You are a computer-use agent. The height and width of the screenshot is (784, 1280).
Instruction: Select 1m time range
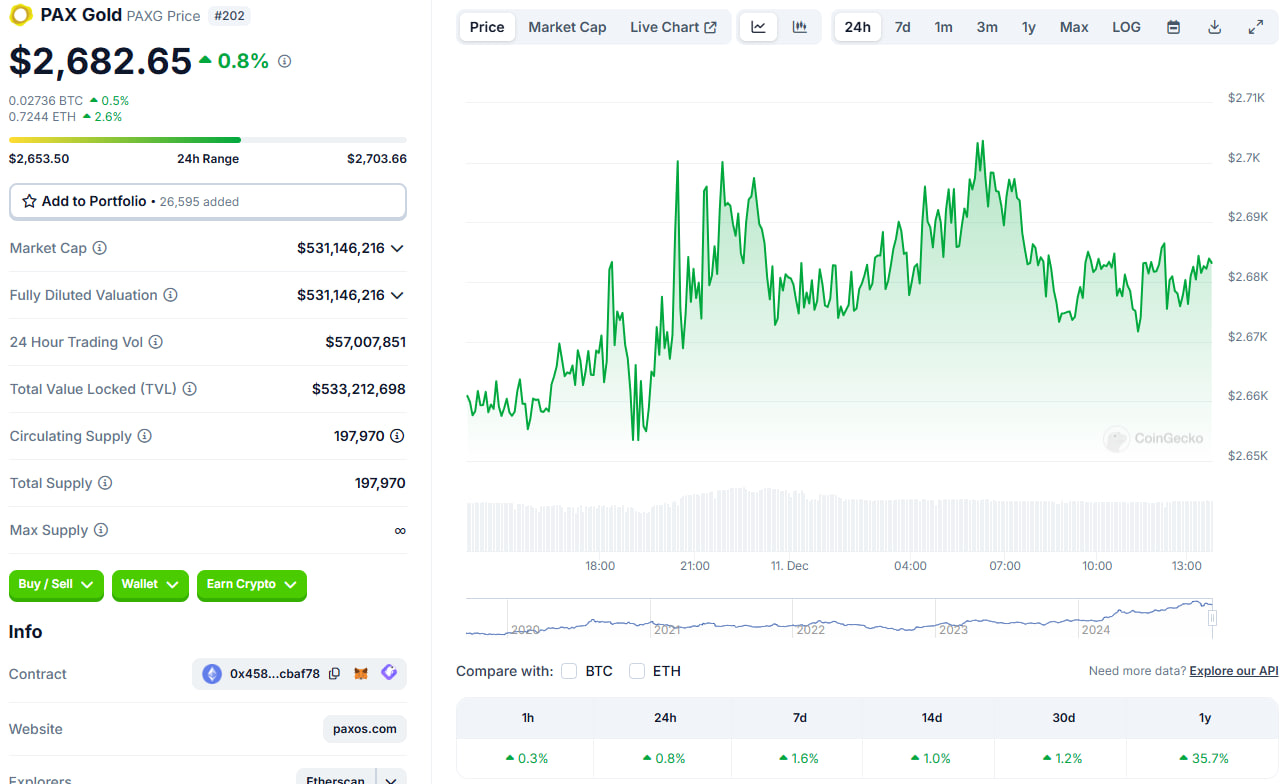coord(943,27)
